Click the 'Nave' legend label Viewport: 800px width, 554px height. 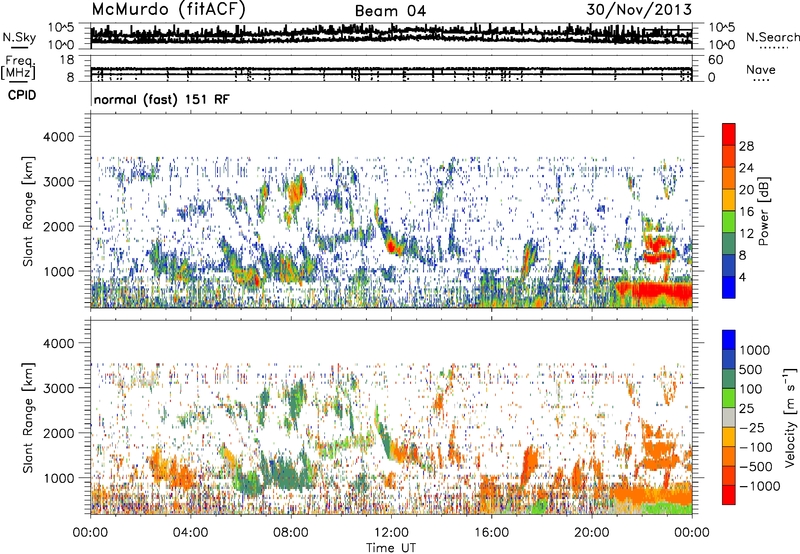pos(761,69)
